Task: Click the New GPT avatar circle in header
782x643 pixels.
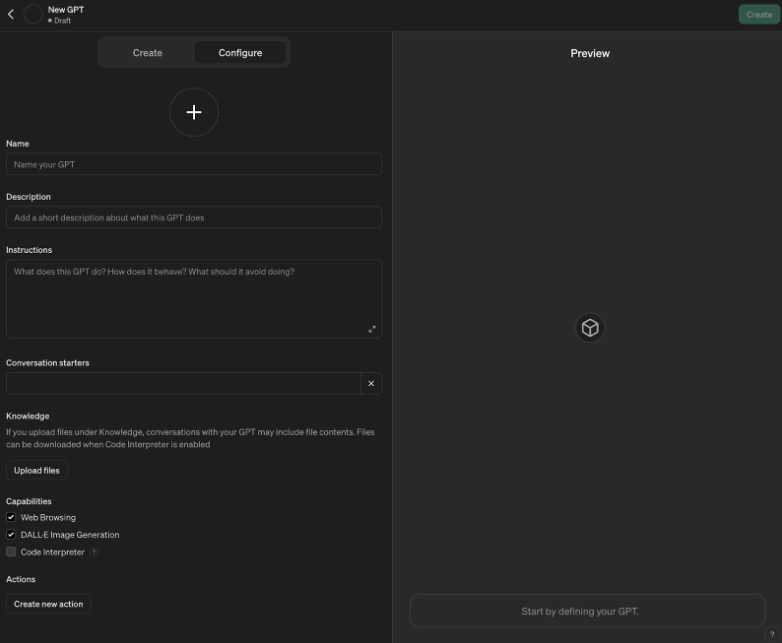Action: tap(33, 14)
